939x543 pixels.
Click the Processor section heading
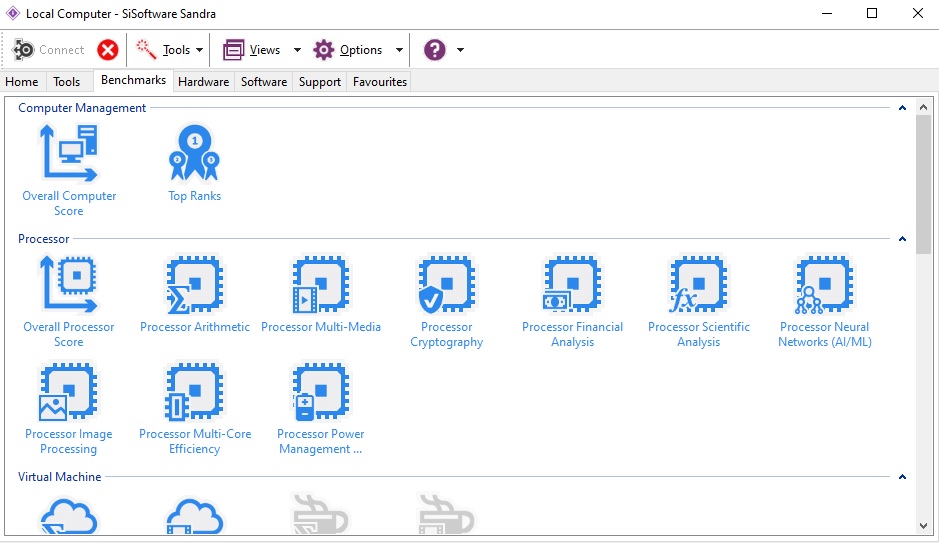pyautogui.click(x=44, y=239)
